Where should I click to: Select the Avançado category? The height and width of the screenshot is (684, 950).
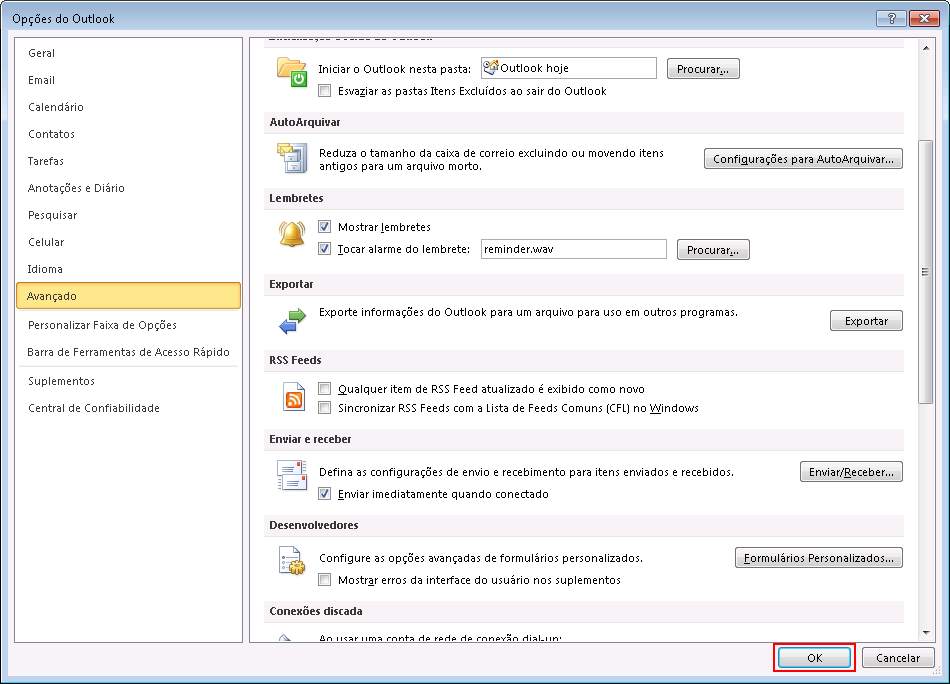pyautogui.click(x=128, y=296)
